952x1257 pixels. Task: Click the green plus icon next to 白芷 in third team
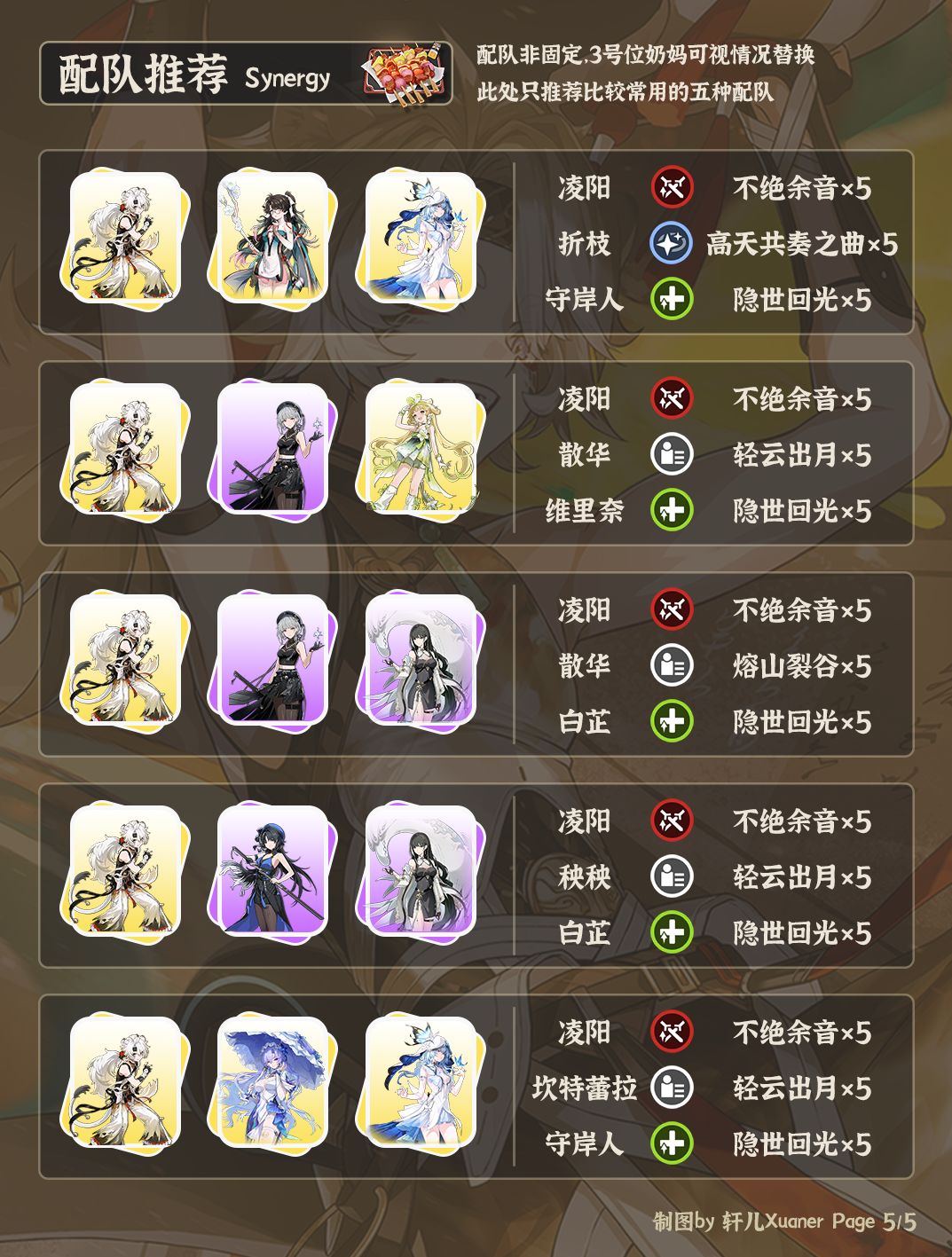[672, 721]
